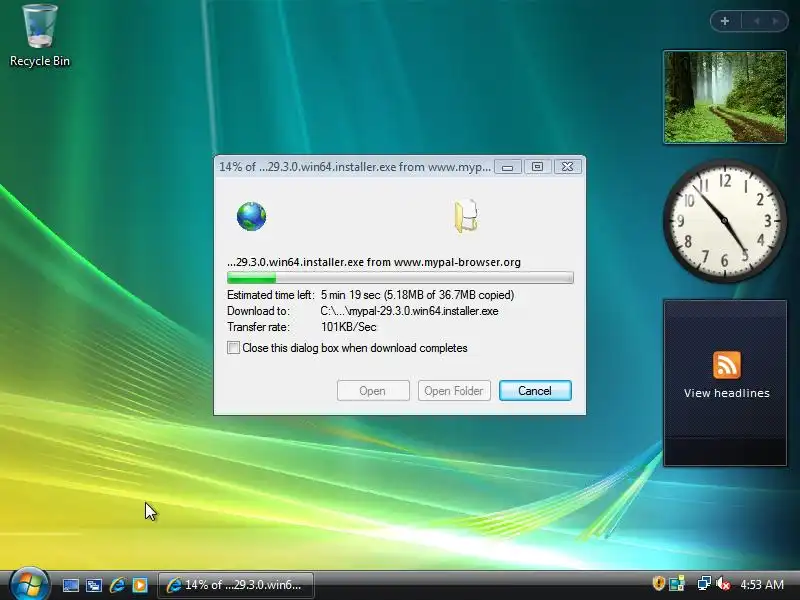Screen dimensions: 800x600
Task: Click Switch Between Windows quick launch icon
Action: (93, 585)
